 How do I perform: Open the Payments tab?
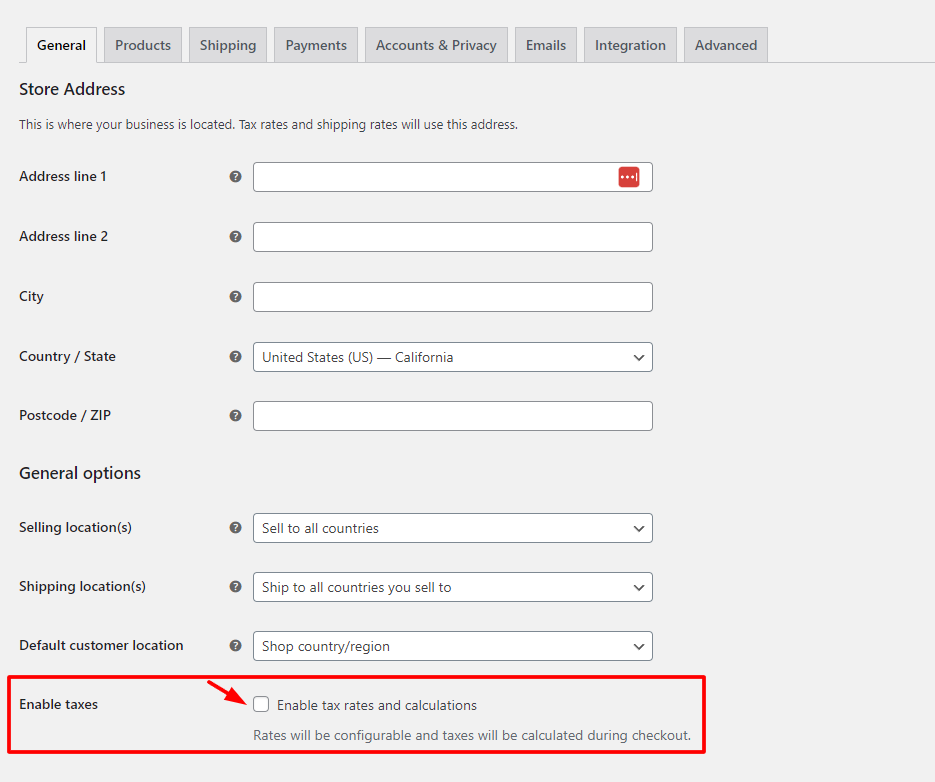tap(316, 45)
